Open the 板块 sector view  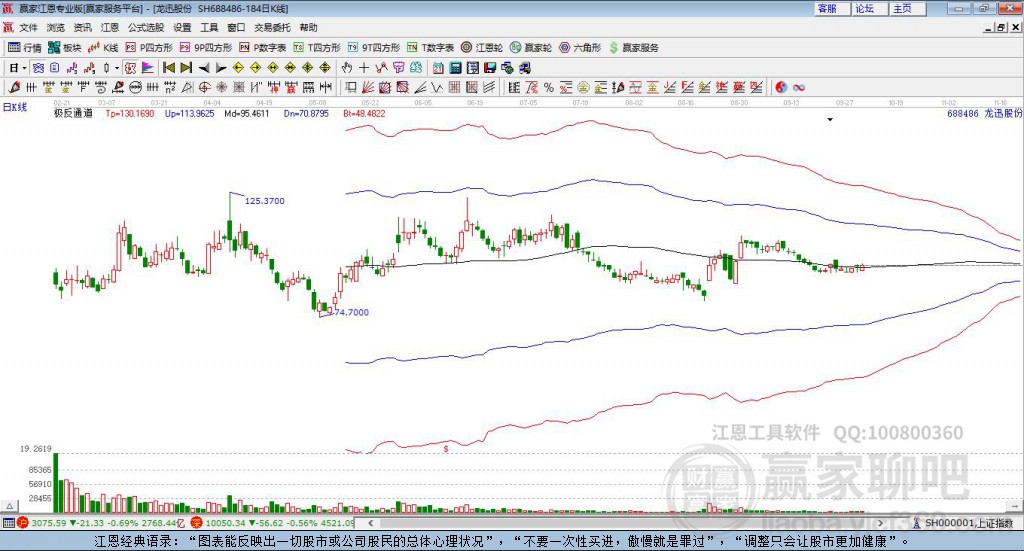point(64,48)
